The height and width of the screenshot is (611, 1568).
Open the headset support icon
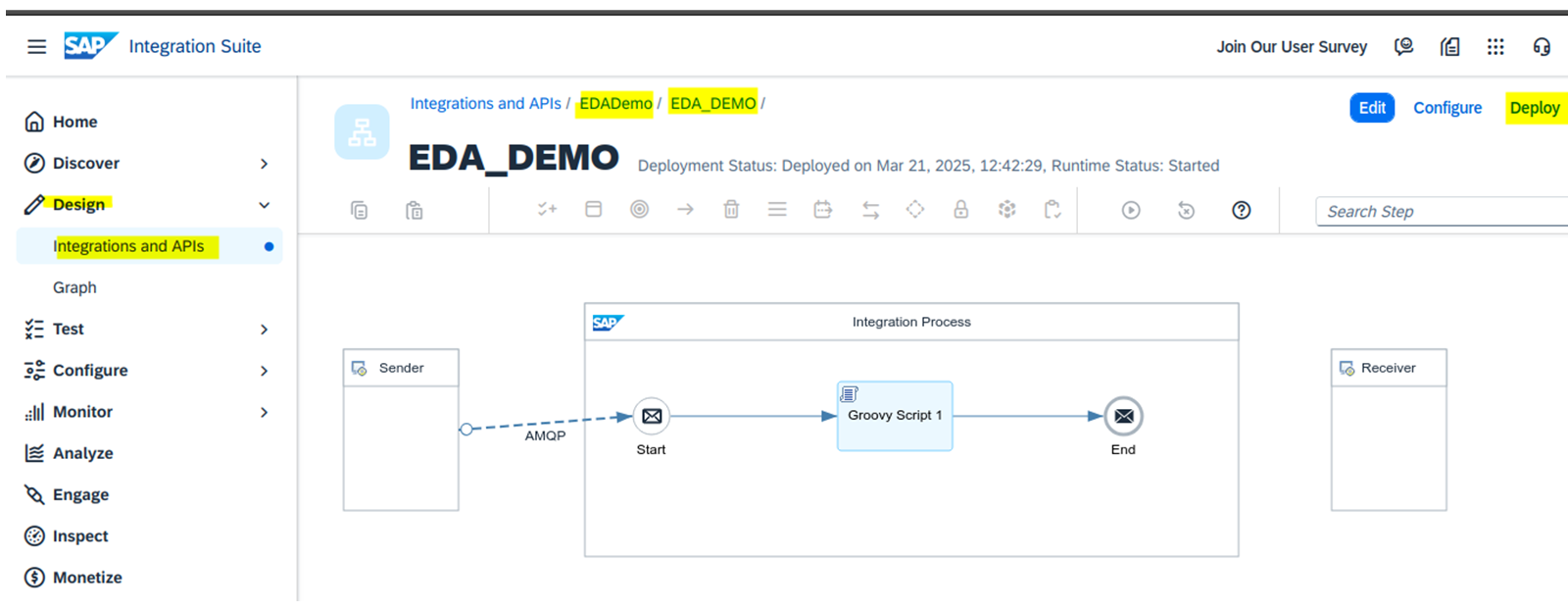(x=1542, y=46)
